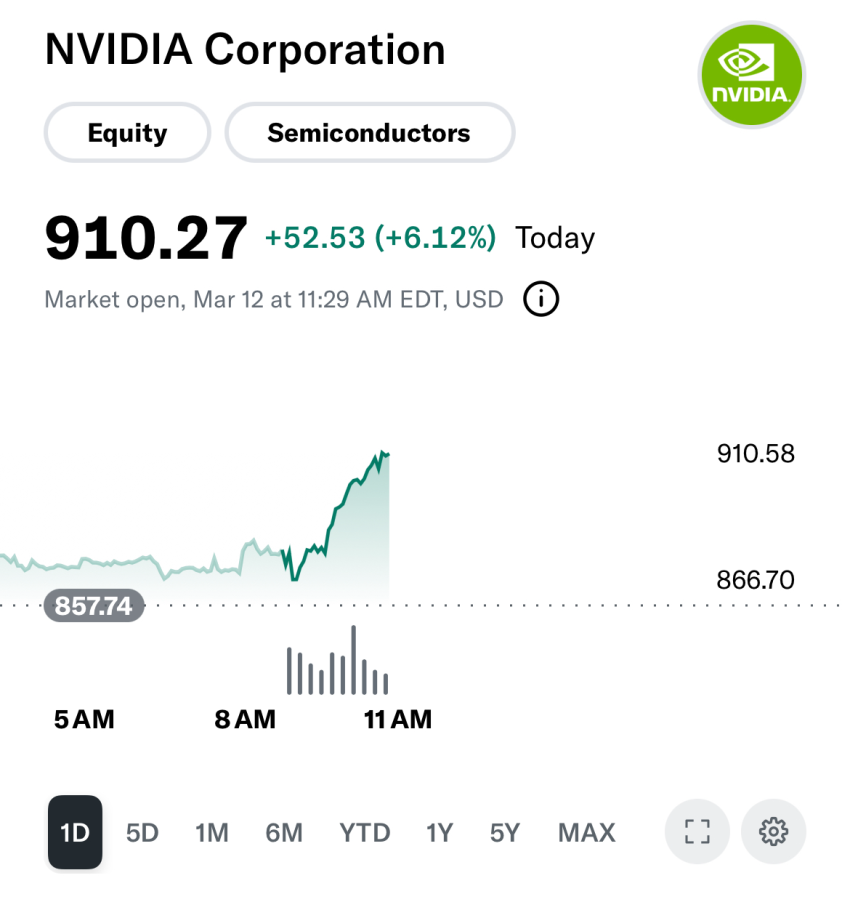The image size is (850, 902).
Task: Select the Semiconductors tag
Action: point(369,133)
